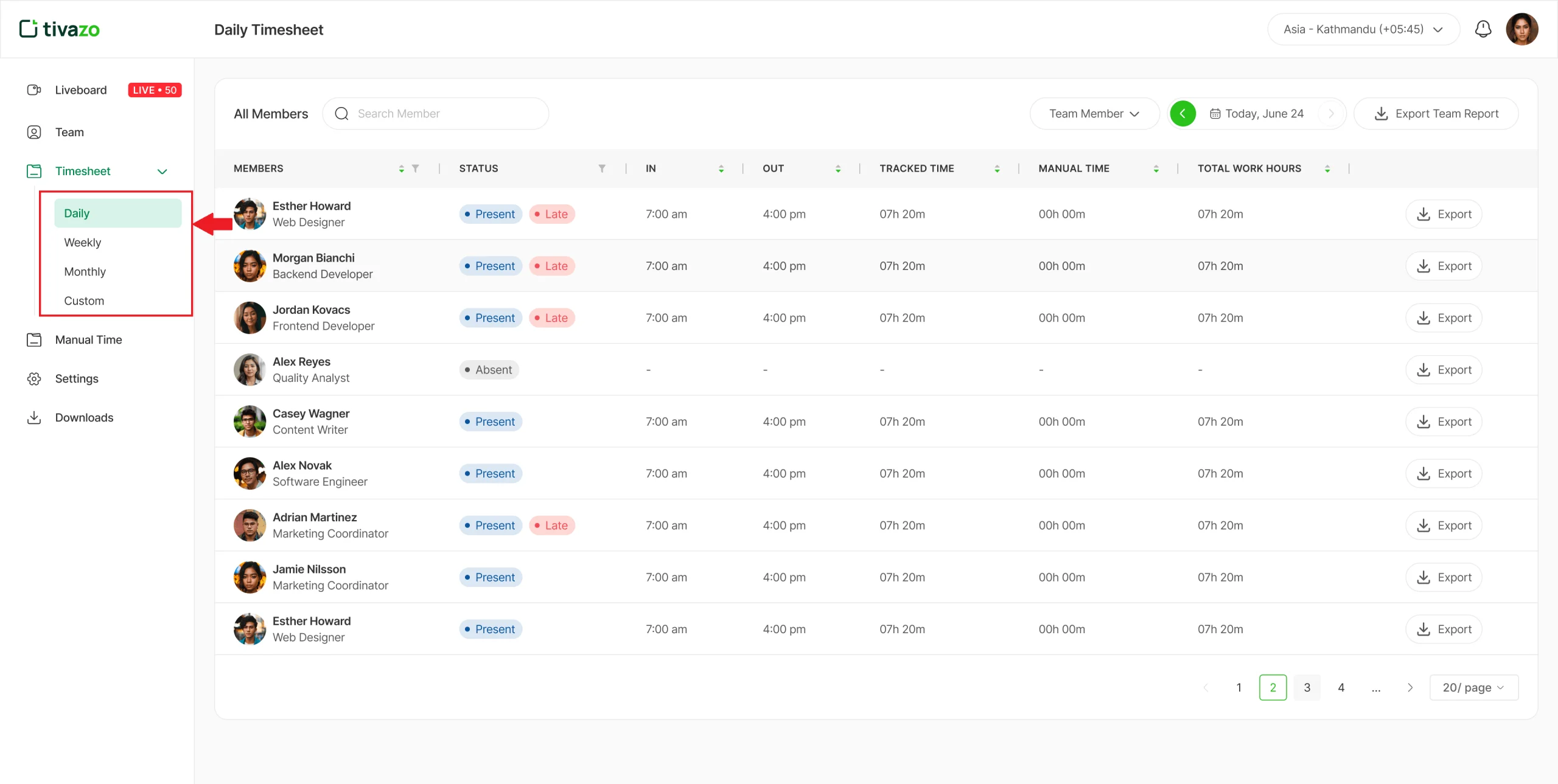This screenshot has width=1558, height=784.
Task: Click Alex Novak's avatar
Action: [x=250, y=474]
